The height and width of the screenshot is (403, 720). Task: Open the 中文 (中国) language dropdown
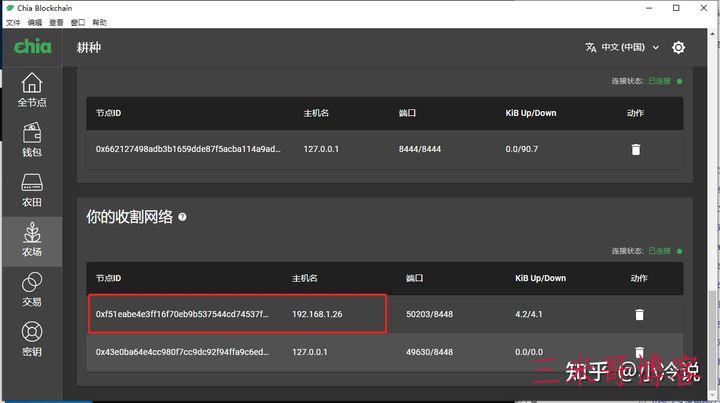click(x=630, y=47)
